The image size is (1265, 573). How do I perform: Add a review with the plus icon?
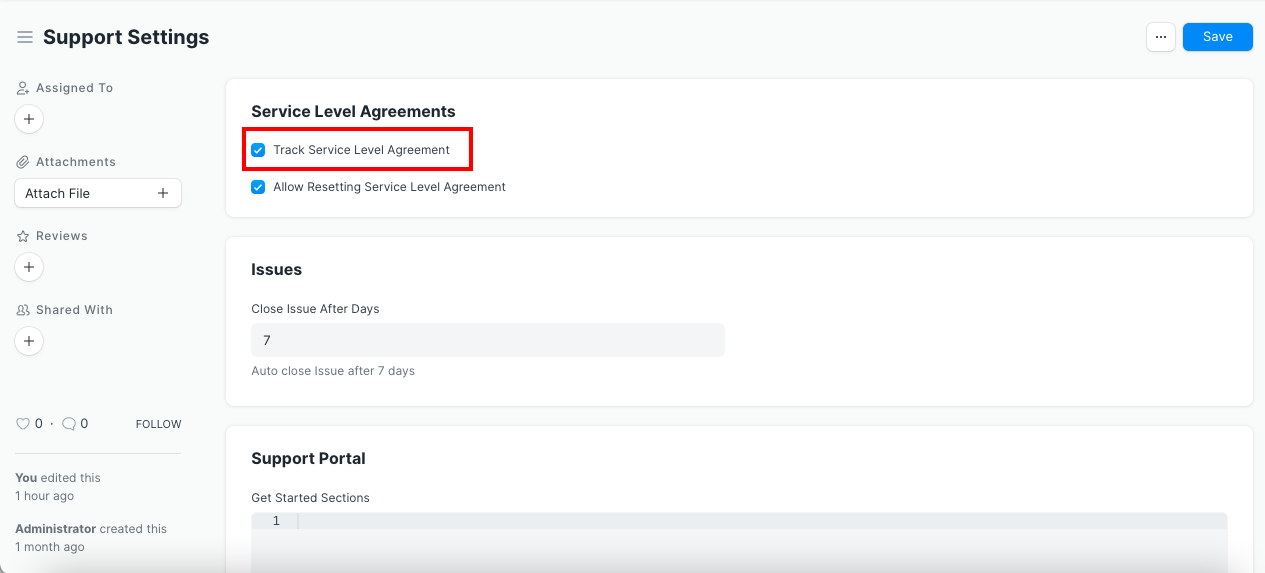(x=29, y=267)
